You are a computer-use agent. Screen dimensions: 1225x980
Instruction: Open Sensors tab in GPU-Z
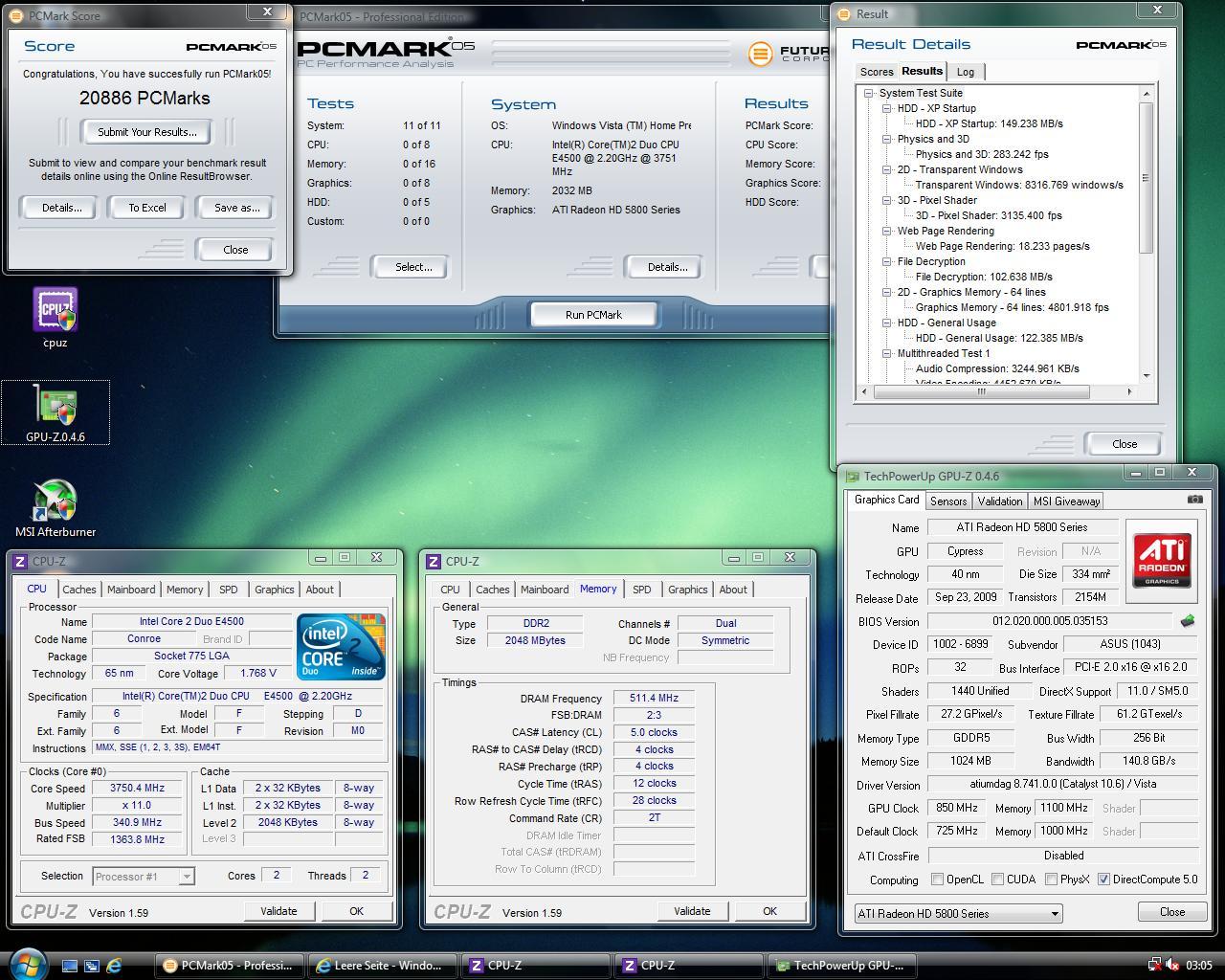pyautogui.click(x=948, y=501)
